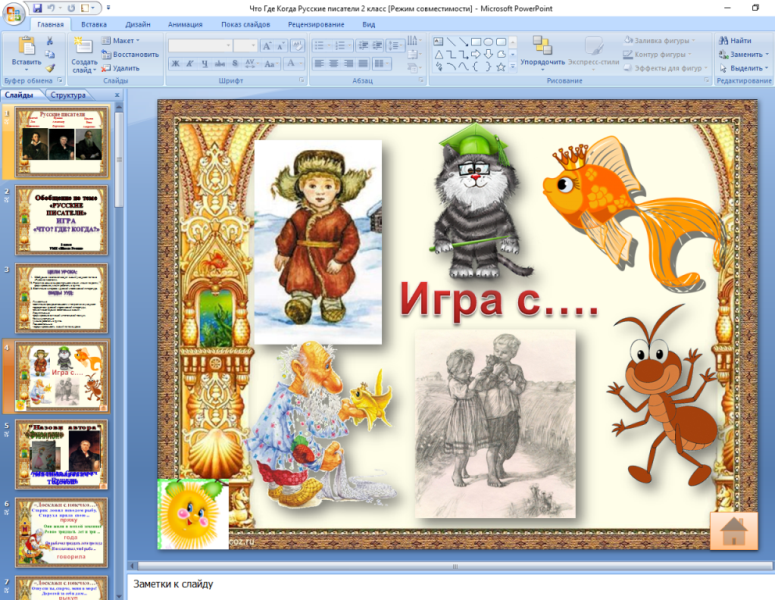775x600 pixels.
Task: Expand the shapes gallery more arrow
Action: pos(513,66)
